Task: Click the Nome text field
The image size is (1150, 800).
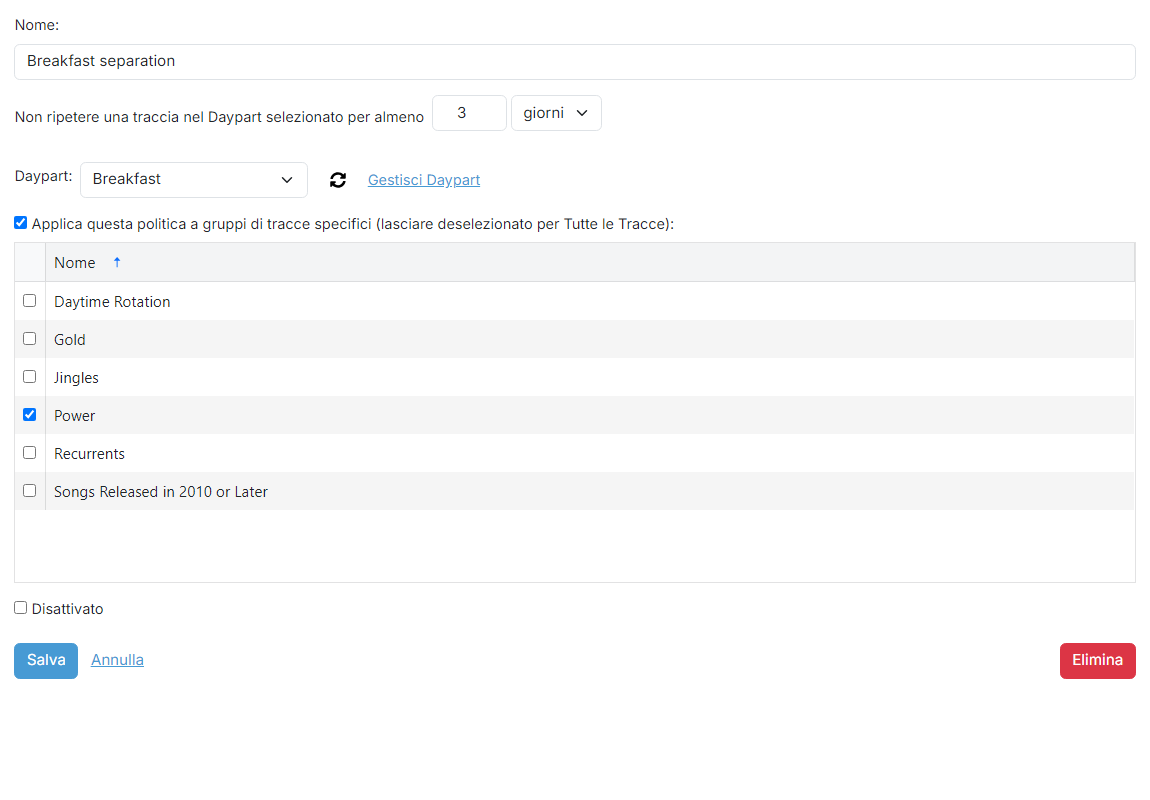Action: click(x=575, y=62)
